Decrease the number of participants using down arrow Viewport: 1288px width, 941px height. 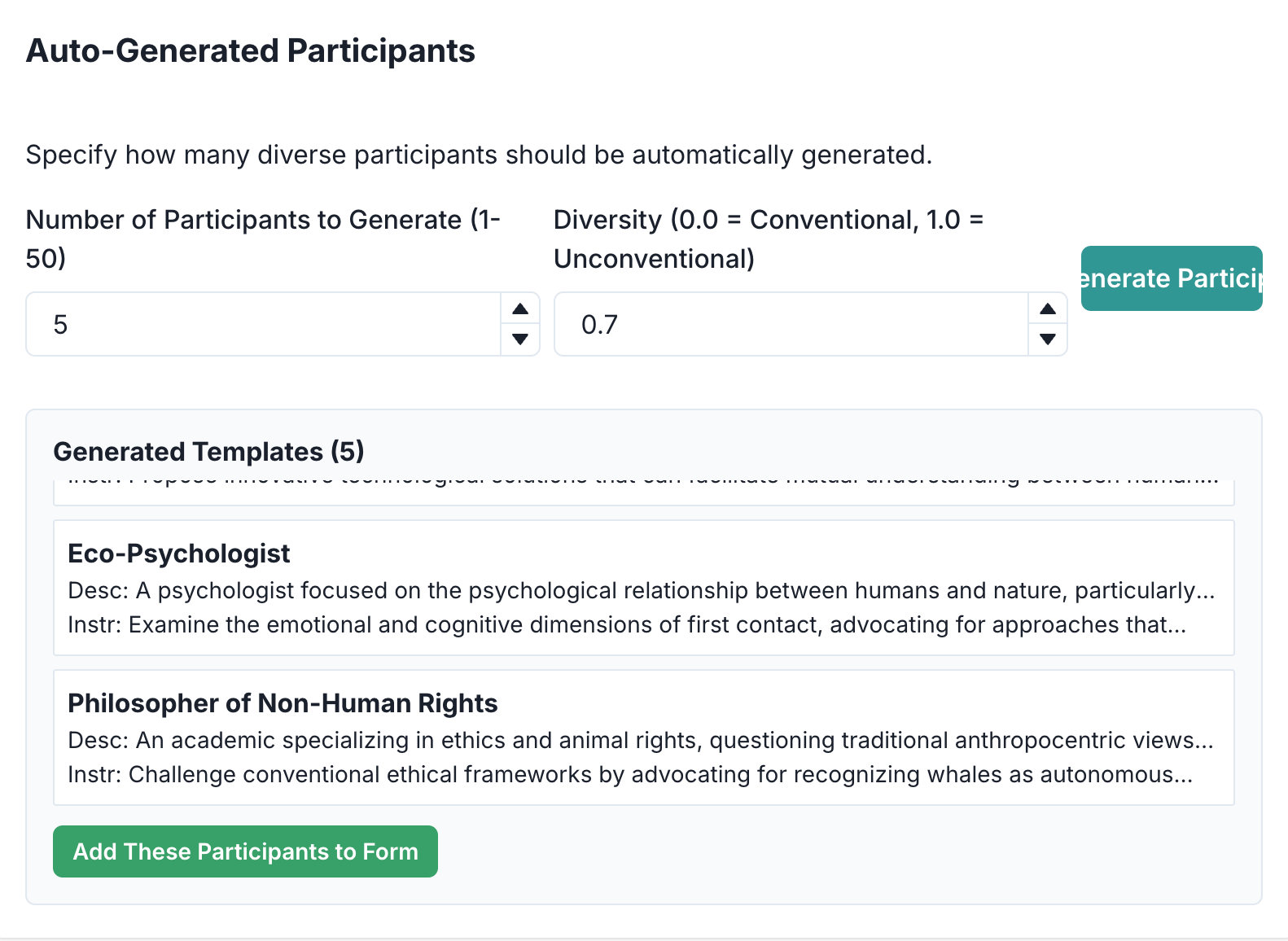[520, 339]
